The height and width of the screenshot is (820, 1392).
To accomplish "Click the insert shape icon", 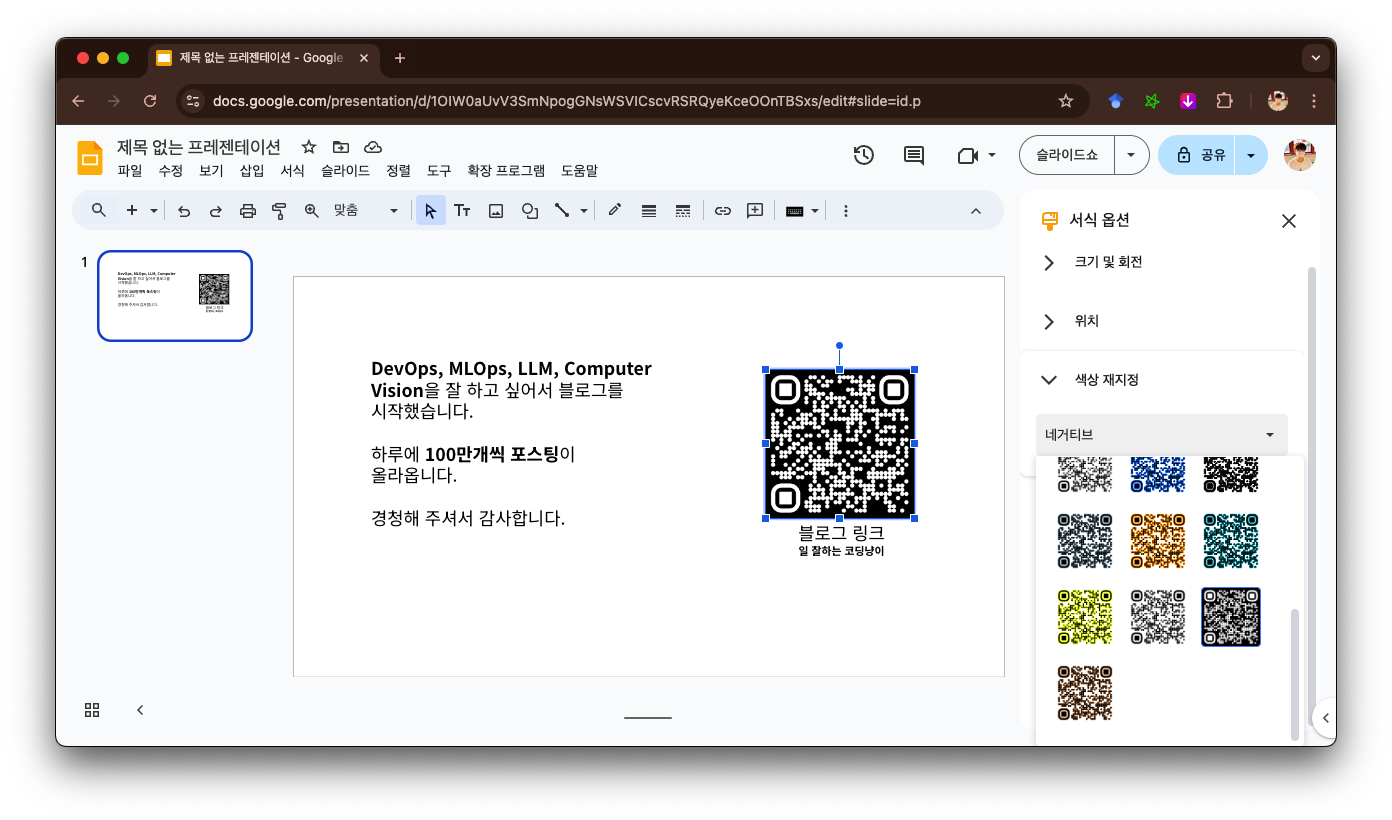I will point(530,211).
